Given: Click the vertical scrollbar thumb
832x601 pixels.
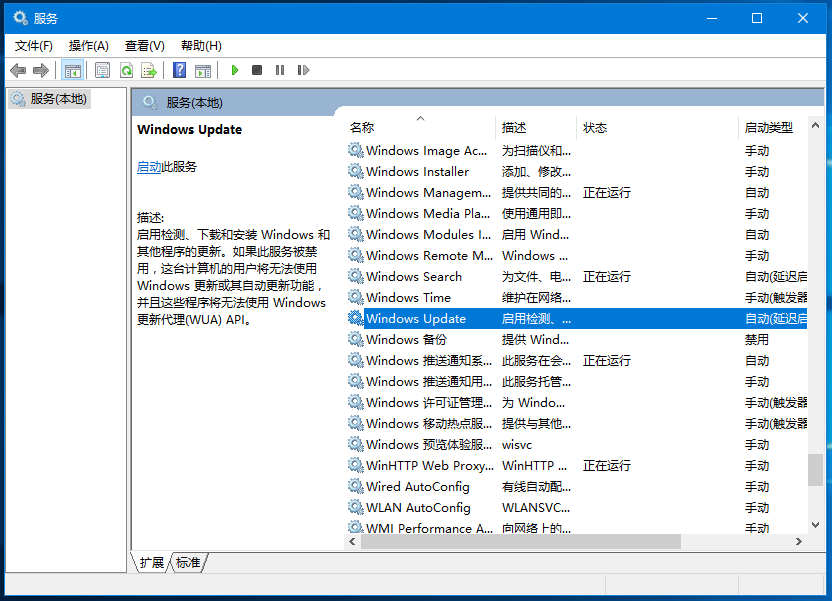Looking at the screenshot, I should click(816, 469).
